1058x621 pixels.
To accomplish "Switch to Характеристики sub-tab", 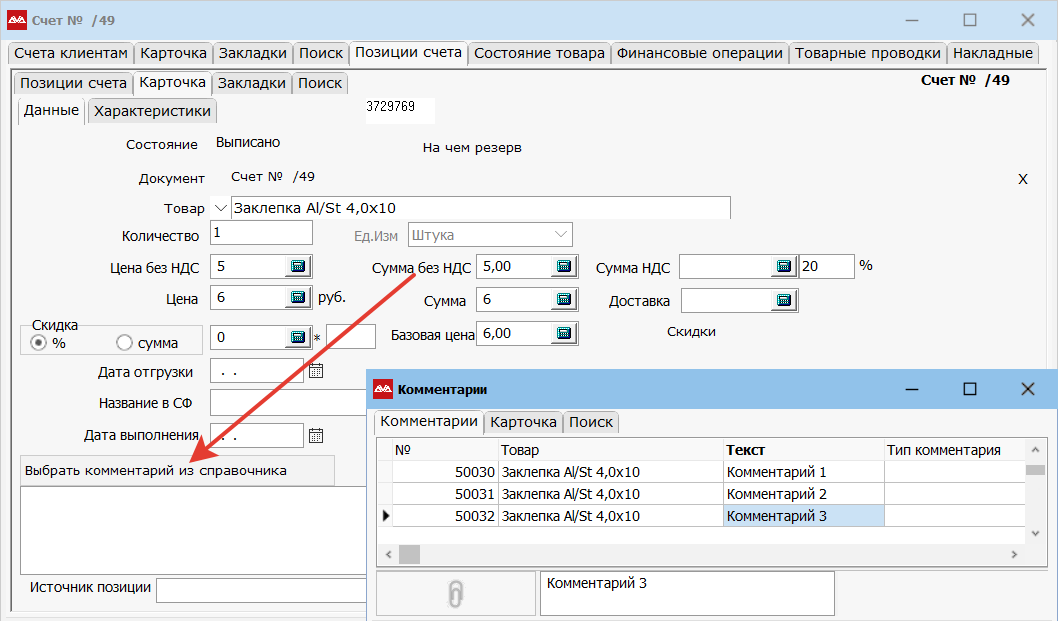I will tap(152, 111).
